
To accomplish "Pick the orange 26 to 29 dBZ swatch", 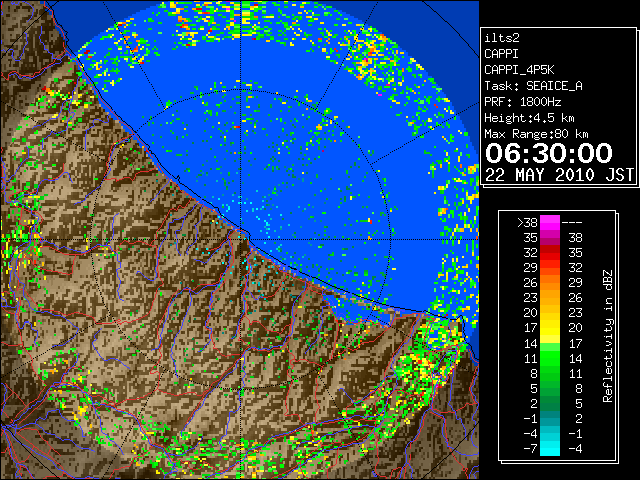I will (550, 283).
